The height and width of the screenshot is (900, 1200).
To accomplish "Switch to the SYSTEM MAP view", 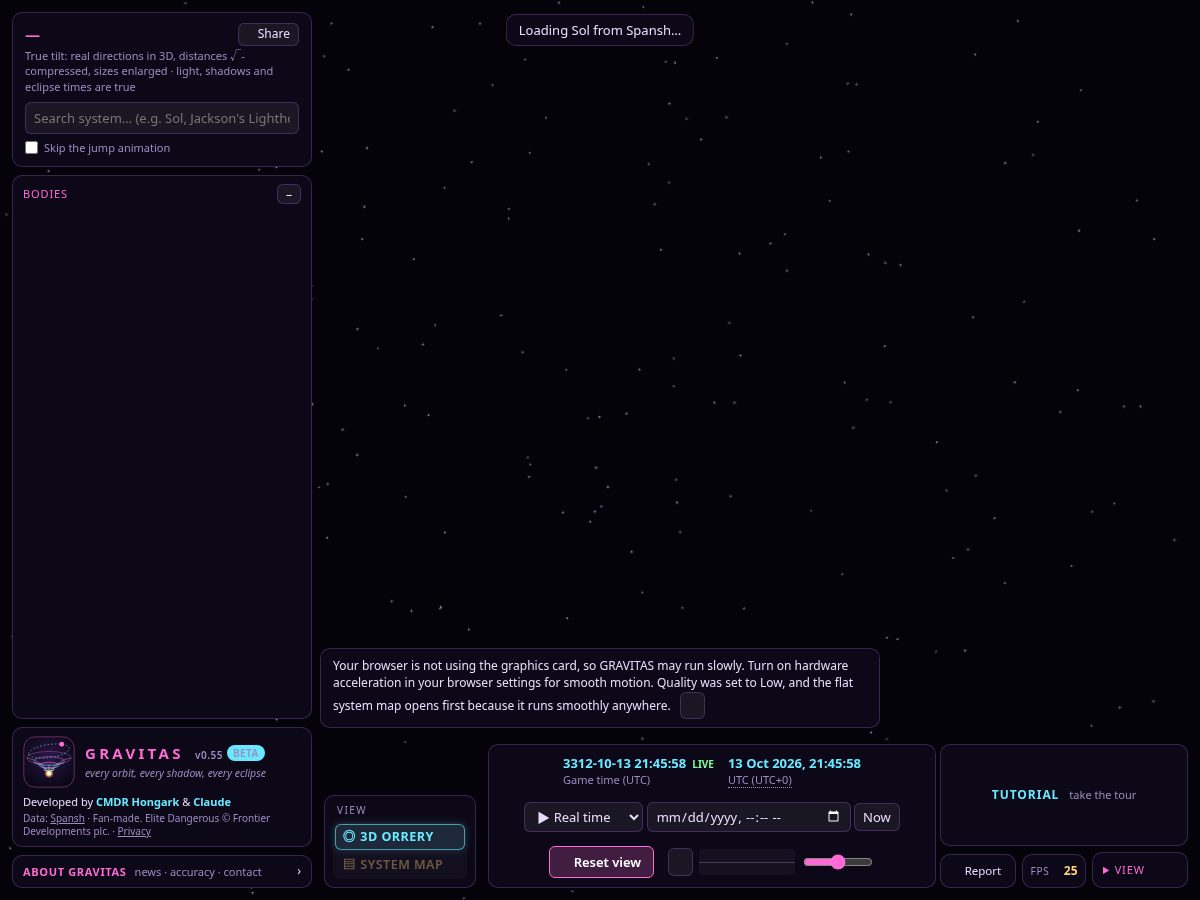I will point(400,864).
